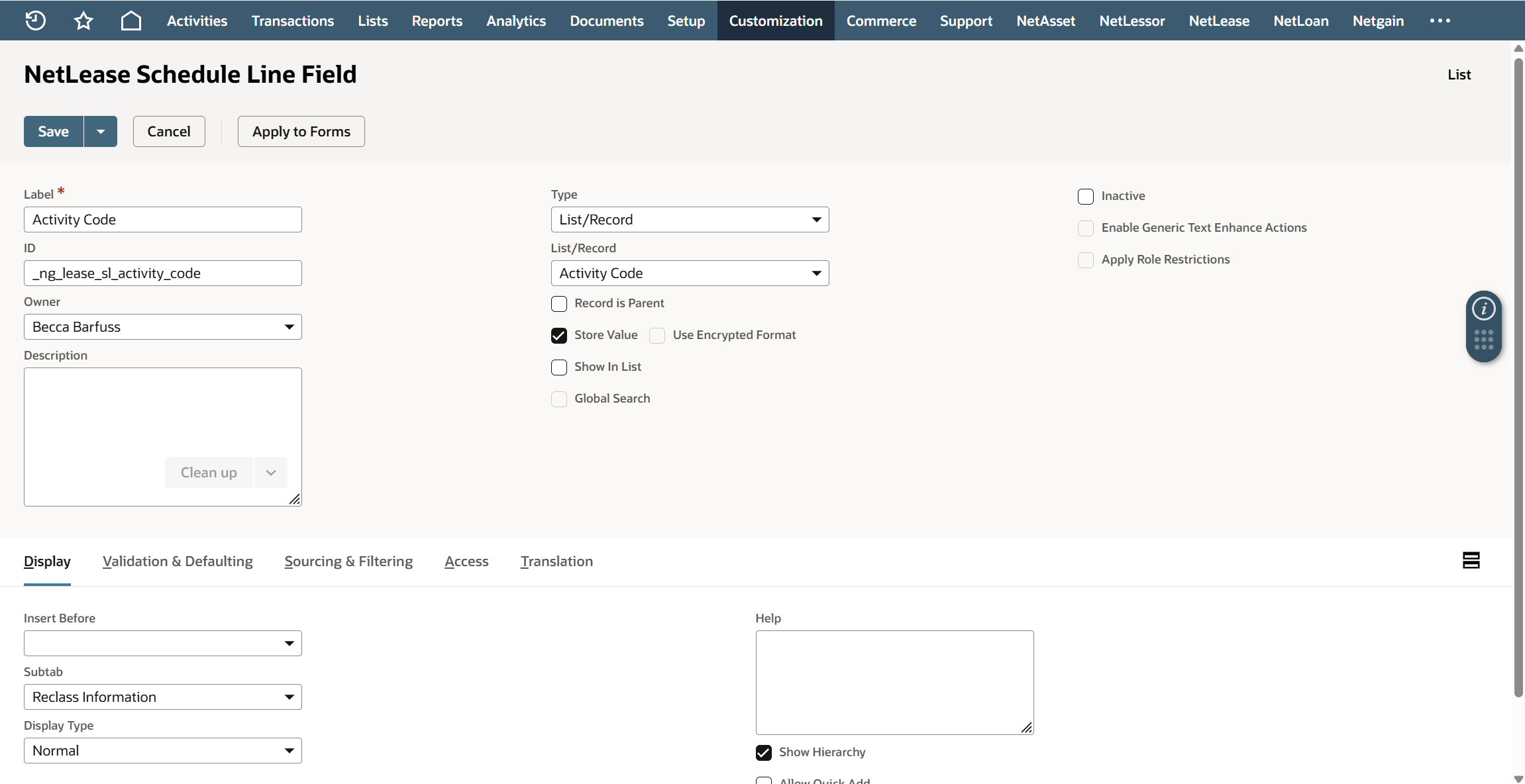This screenshot has height=784, width=1525.
Task: Click the Cancel button
Action: click(169, 132)
